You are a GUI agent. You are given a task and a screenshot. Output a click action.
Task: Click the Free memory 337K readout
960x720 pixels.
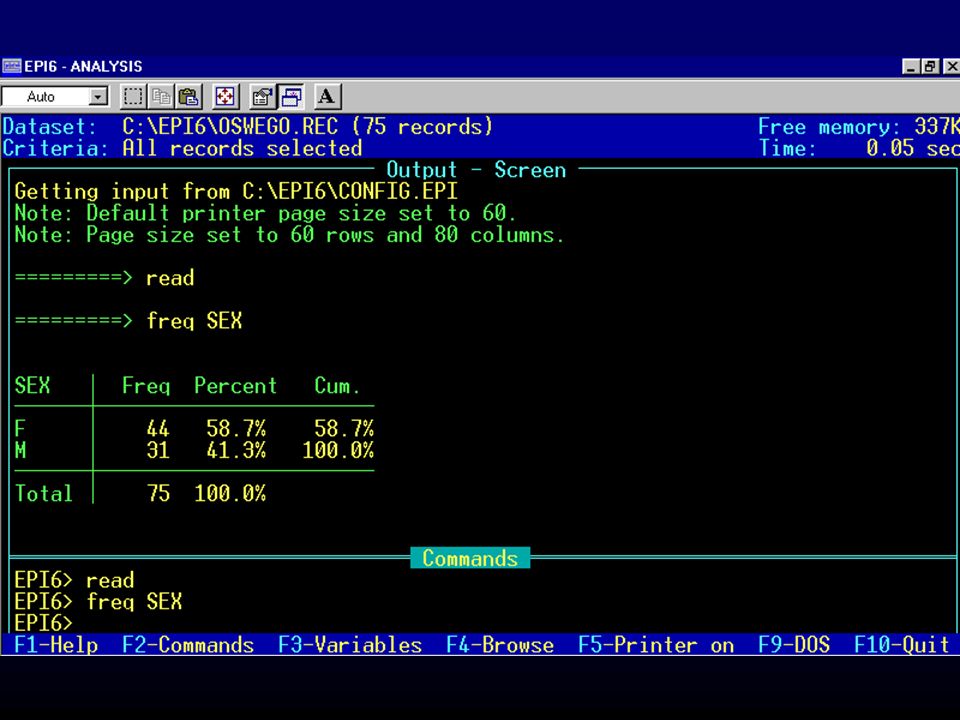coord(858,126)
